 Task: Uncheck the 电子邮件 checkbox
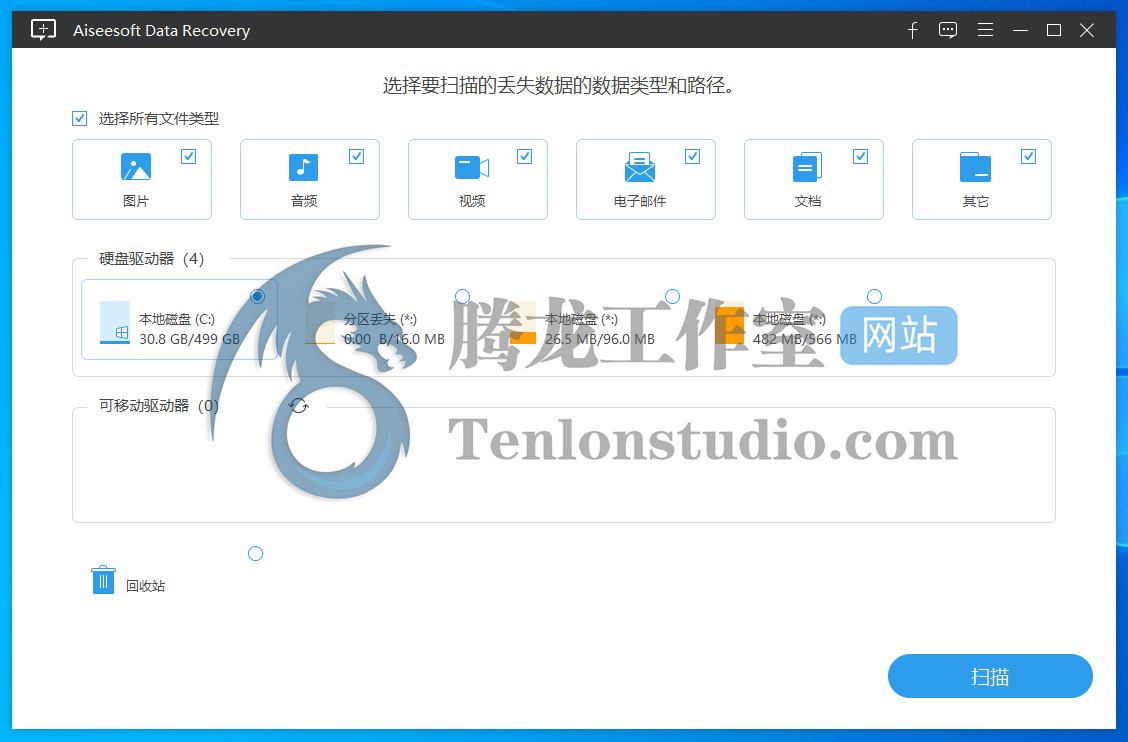tap(692, 156)
